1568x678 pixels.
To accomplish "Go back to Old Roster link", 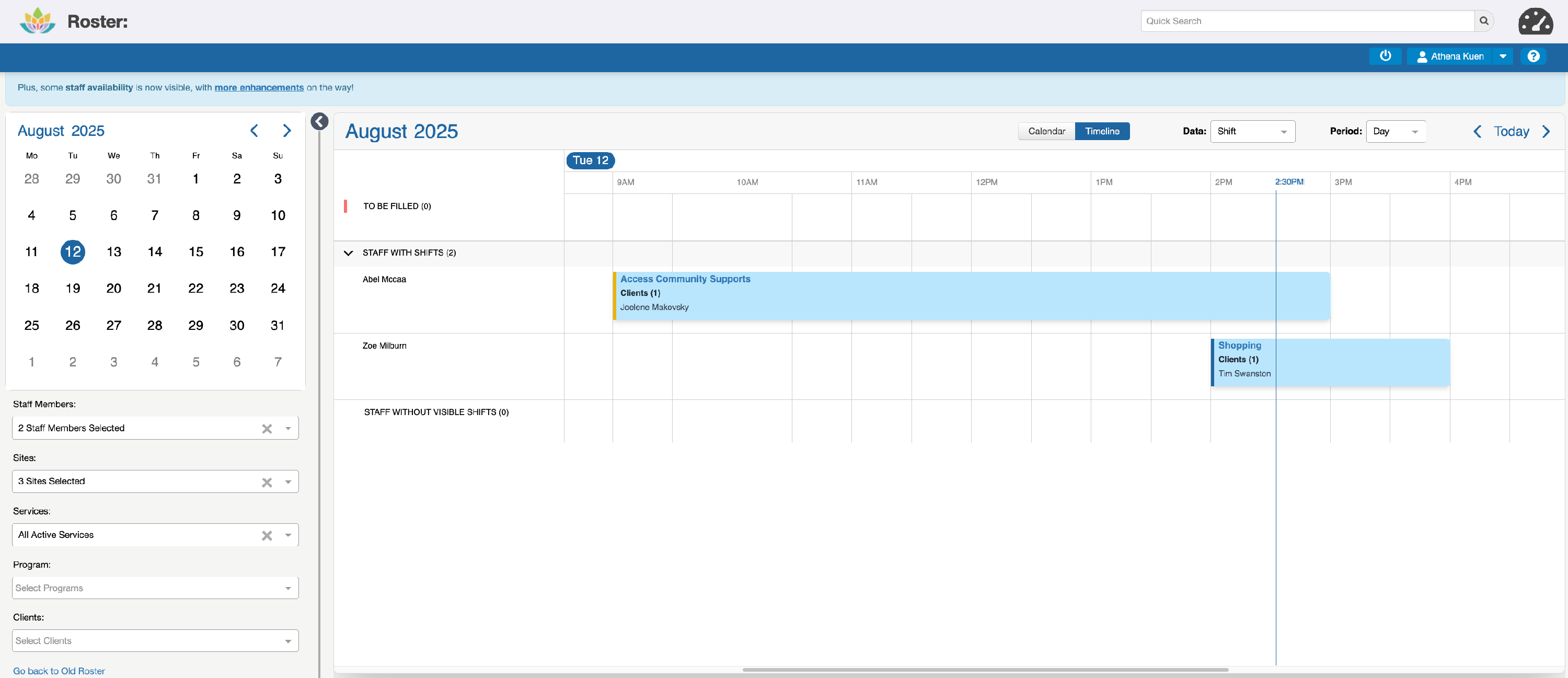I will click(59, 671).
